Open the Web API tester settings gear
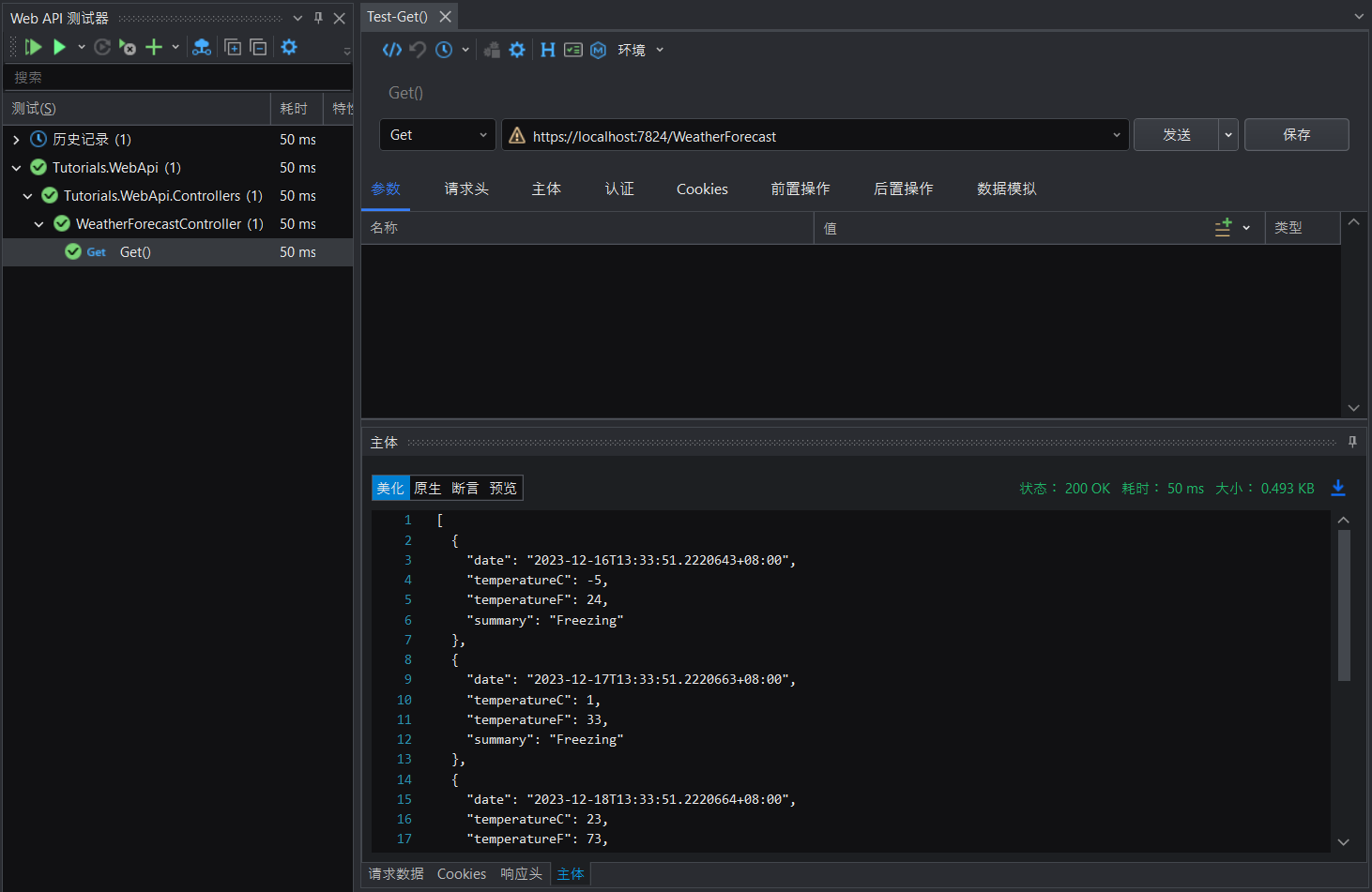Image resolution: width=1372 pixels, height=892 pixels. click(x=289, y=47)
